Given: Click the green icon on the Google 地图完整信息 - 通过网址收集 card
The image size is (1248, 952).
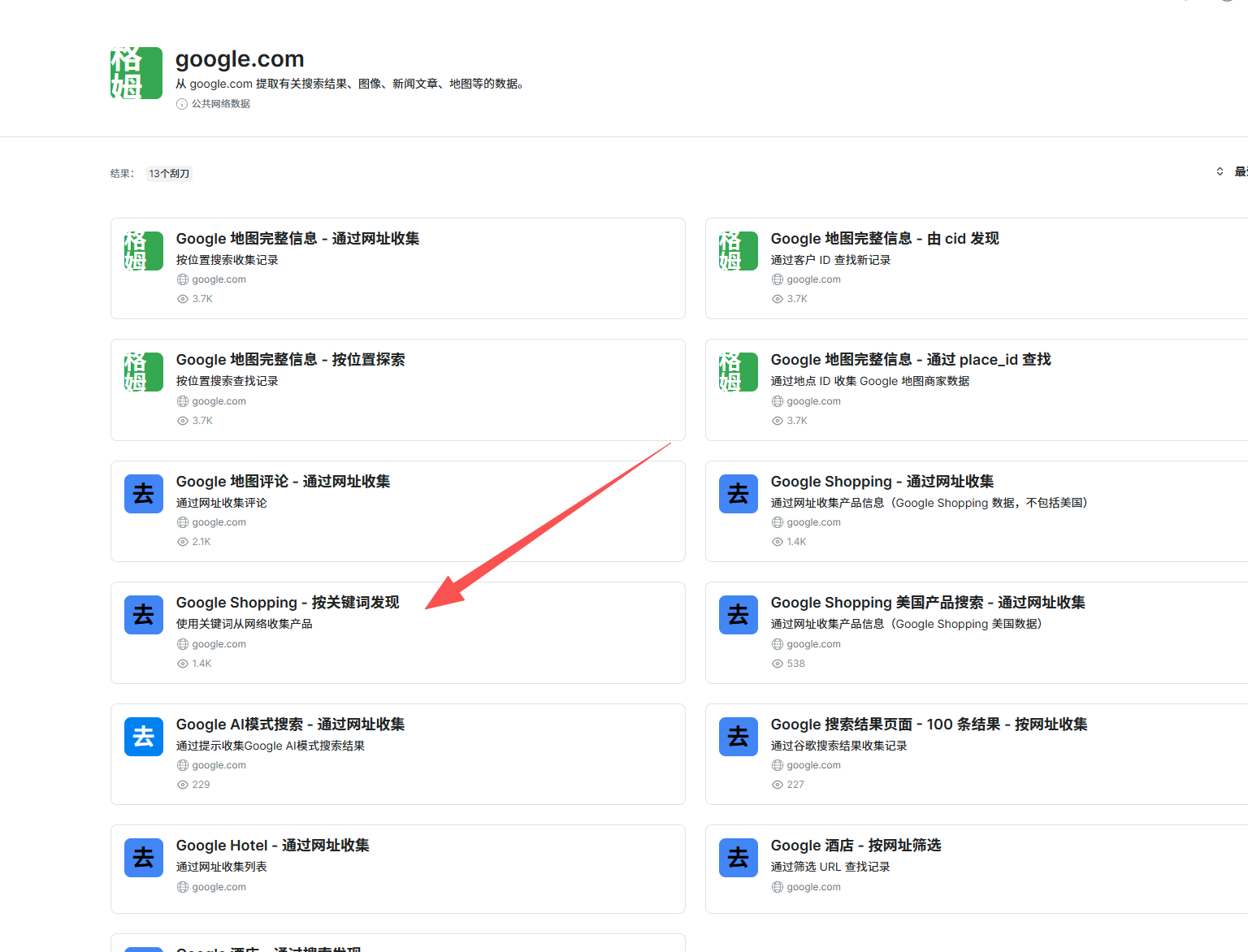Looking at the screenshot, I should (x=143, y=251).
